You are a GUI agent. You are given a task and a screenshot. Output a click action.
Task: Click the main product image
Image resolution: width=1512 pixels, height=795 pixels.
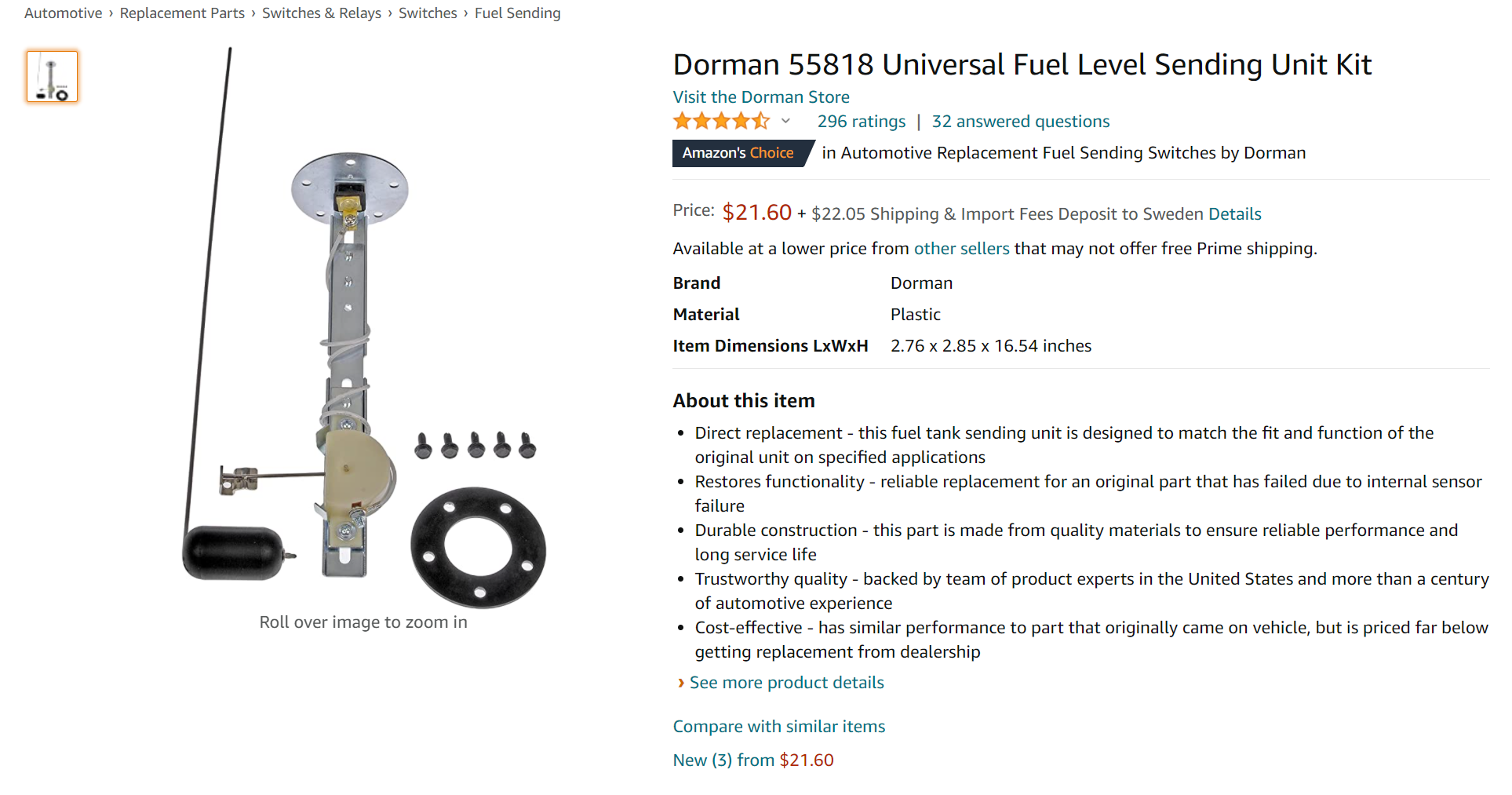tap(363, 330)
